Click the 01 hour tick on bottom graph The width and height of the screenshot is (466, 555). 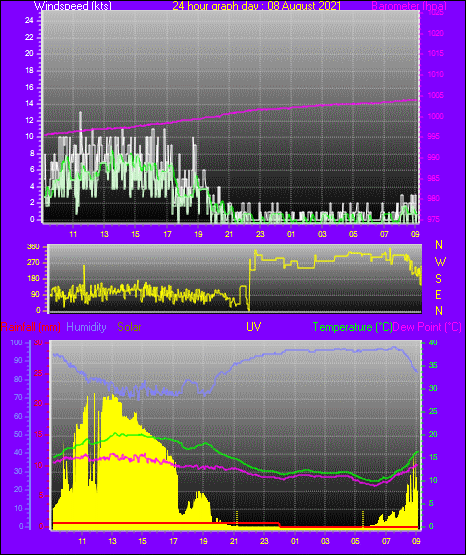coord(295,541)
